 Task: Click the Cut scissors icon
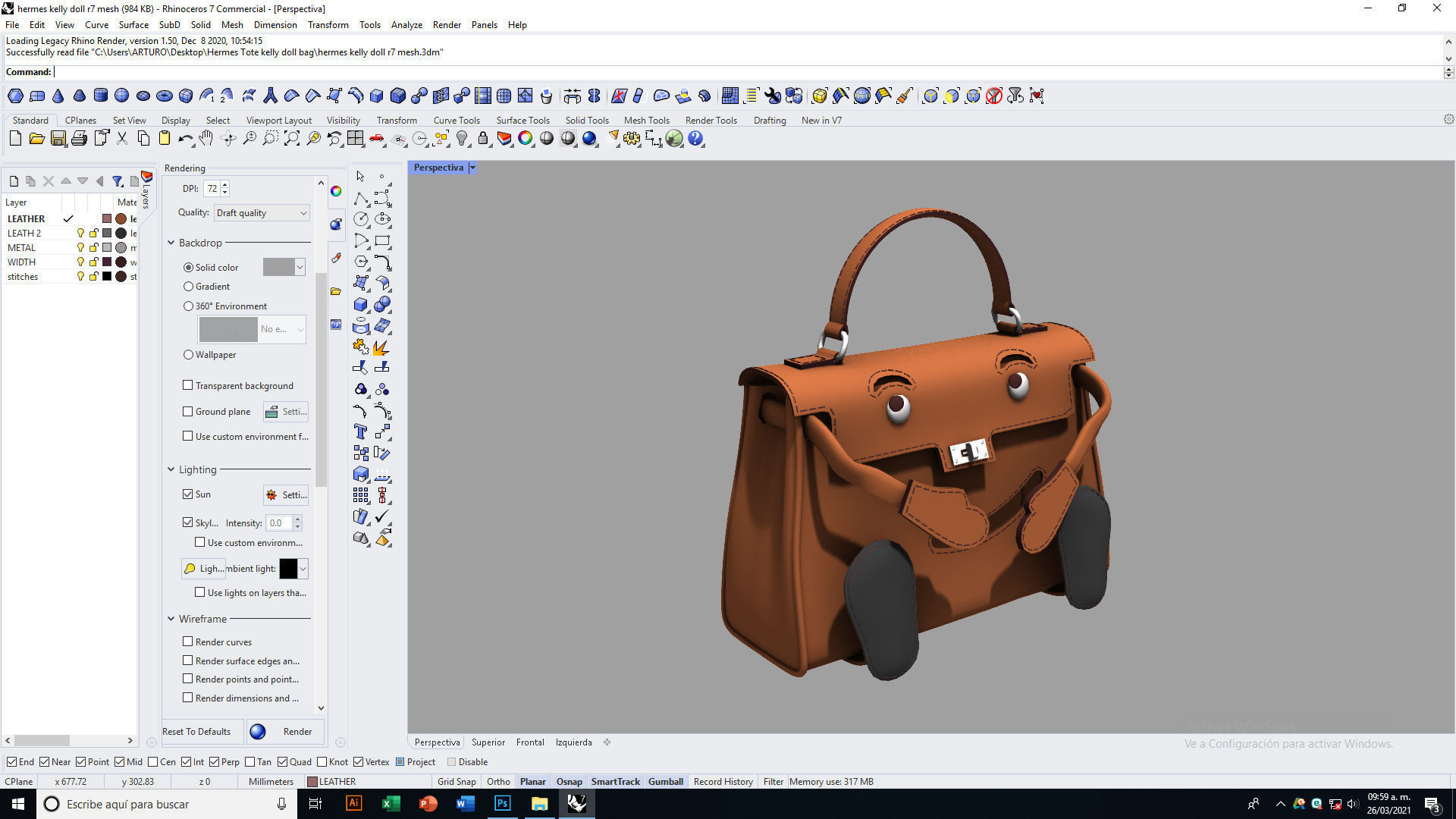(x=121, y=139)
